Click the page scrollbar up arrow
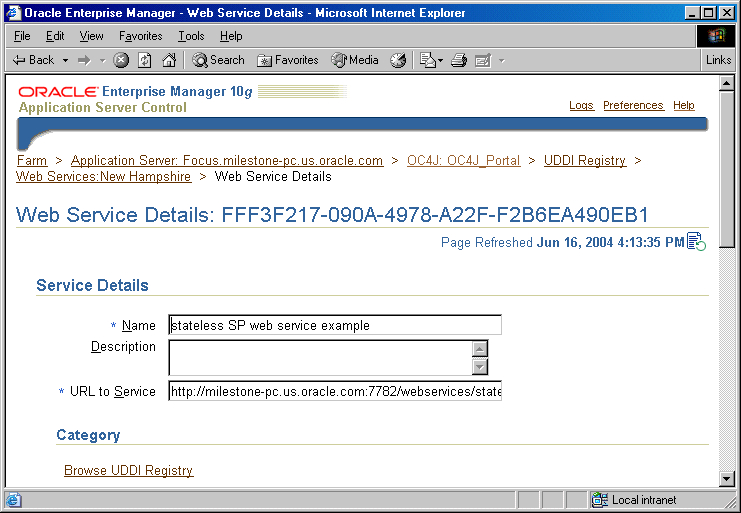The height and width of the screenshot is (513, 741). point(726,84)
